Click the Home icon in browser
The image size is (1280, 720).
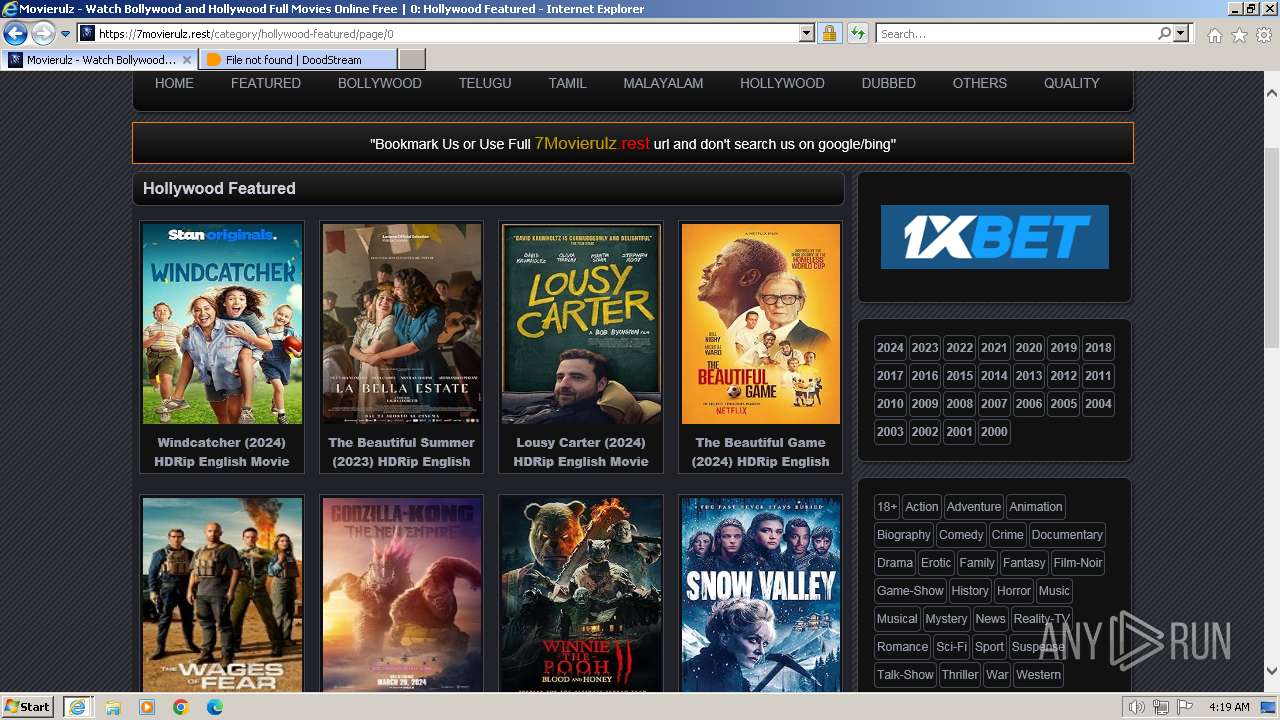pos(1214,35)
